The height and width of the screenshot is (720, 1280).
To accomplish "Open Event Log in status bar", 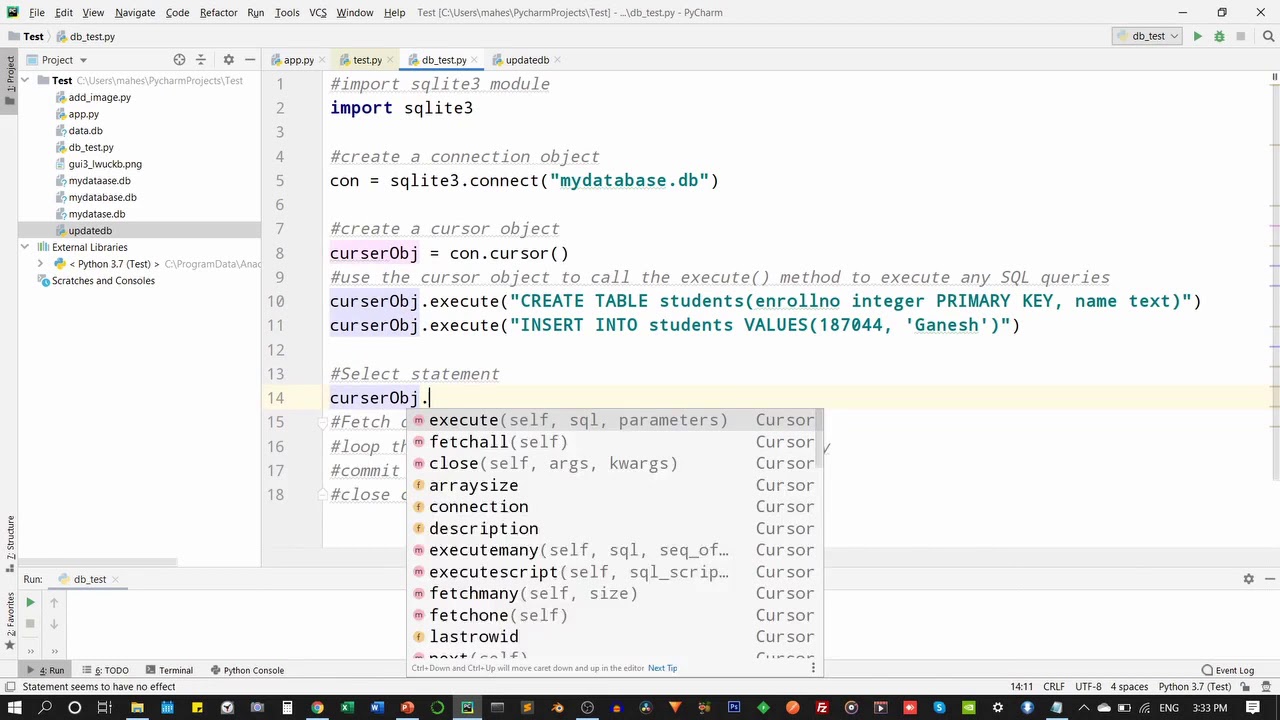I will 1227,670.
